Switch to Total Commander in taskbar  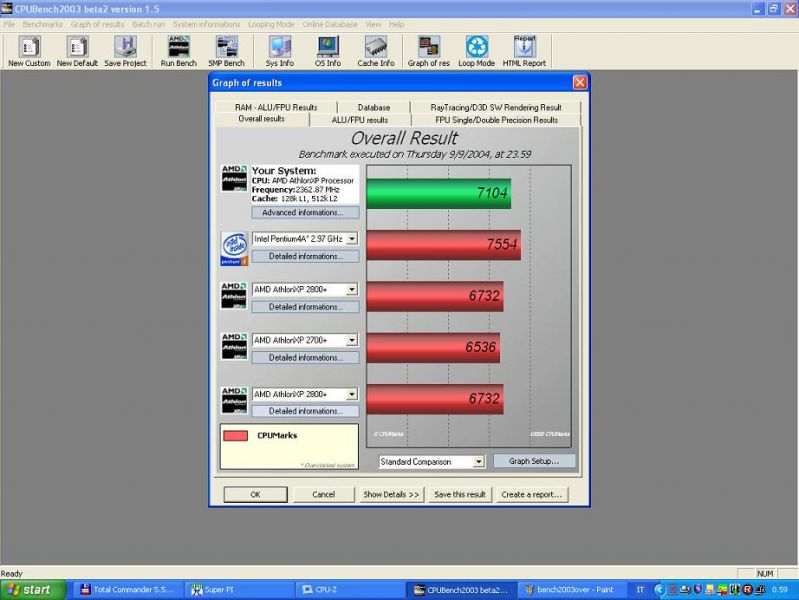(x=127, y=590)
